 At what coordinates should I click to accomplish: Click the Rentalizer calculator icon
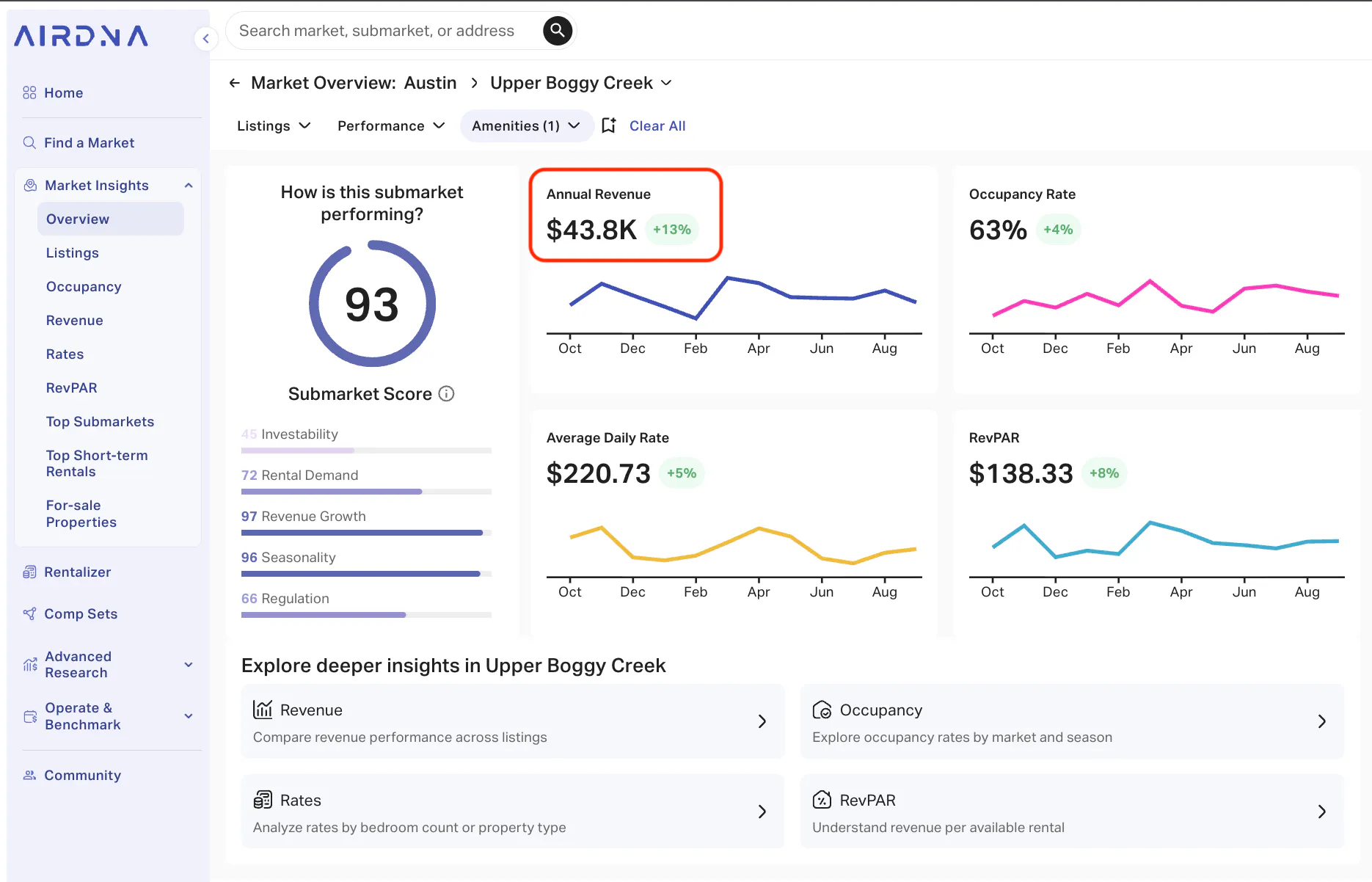29,572
